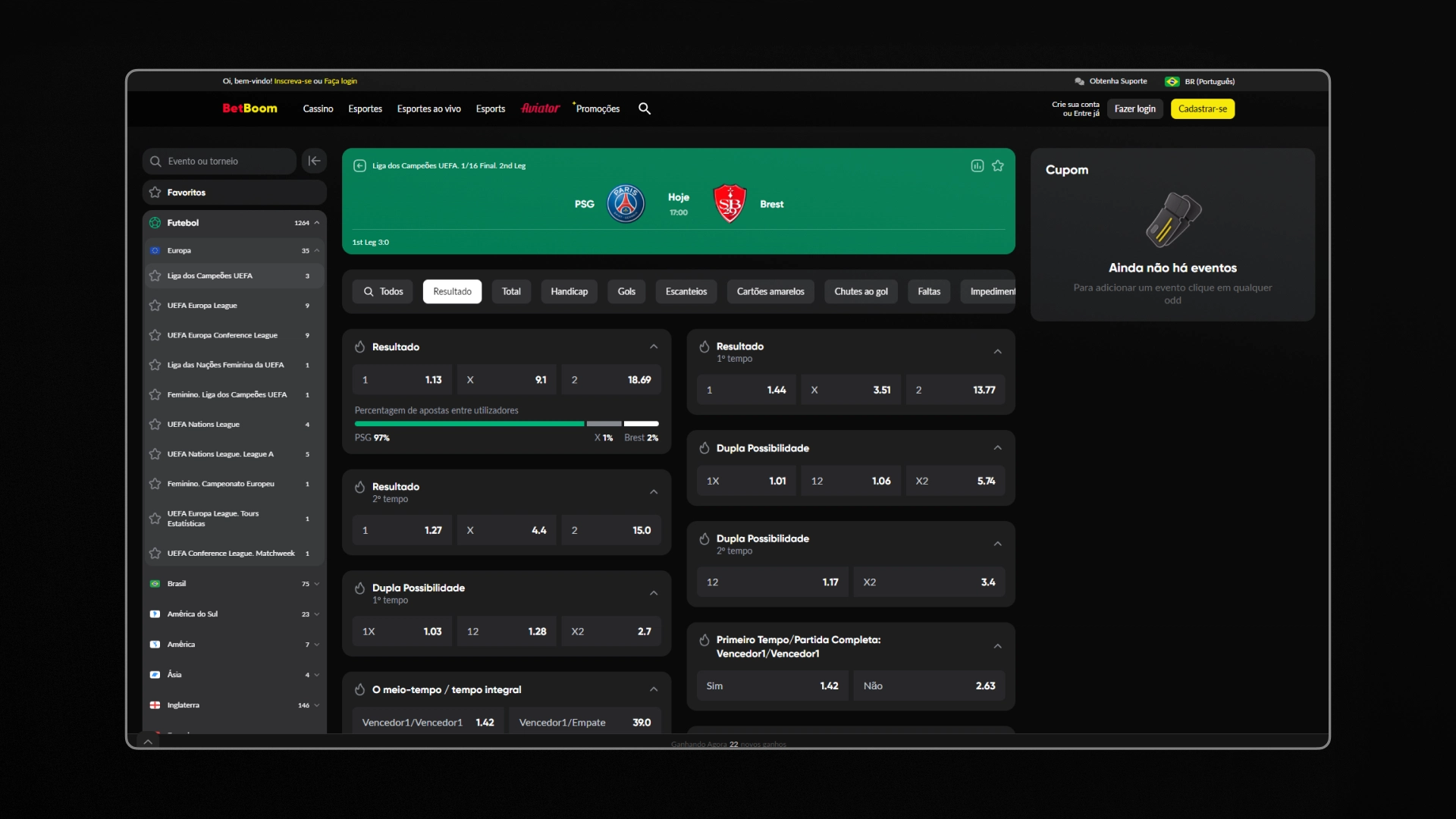Collapse the sidebar with the arrow icon

[314, 161]
